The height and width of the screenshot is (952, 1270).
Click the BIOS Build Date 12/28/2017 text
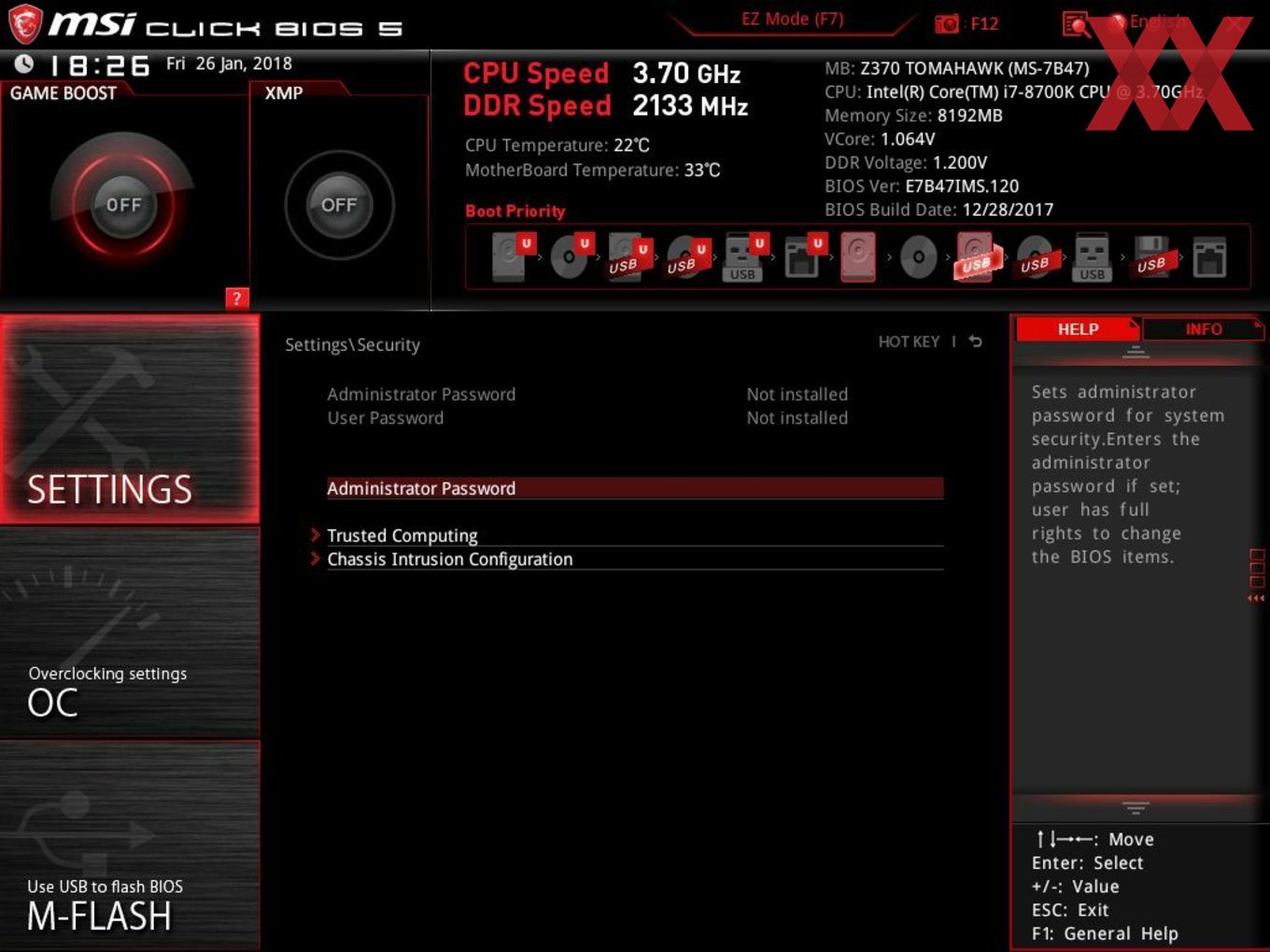tap(938, 210)
